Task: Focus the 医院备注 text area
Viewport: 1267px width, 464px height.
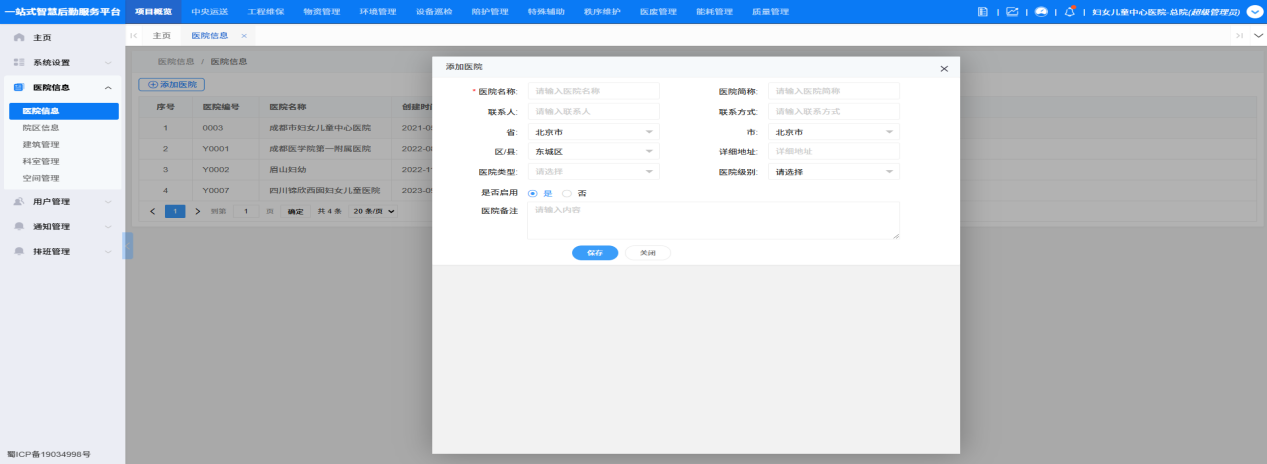Action: pos(714,221)
